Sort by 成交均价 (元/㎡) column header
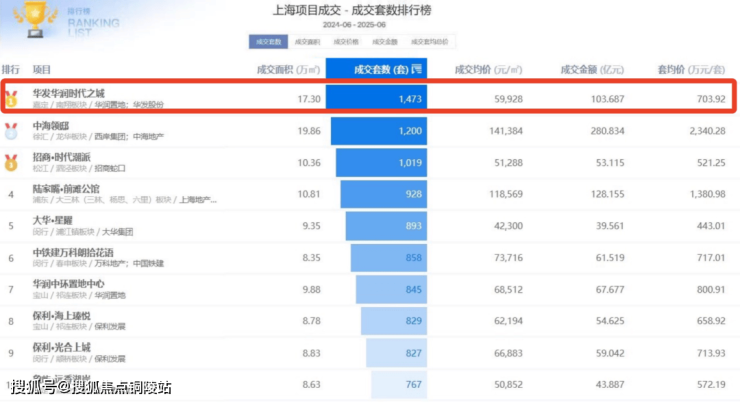Image resolution: width=740 pixels, height=403 pixels. pyautogui.click(x=488, y=70)
